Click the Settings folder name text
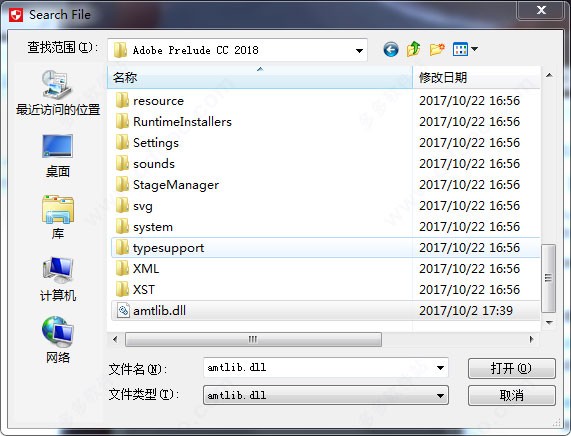The height and width of the screenshot is (436, 571). (x=156, y=143)
